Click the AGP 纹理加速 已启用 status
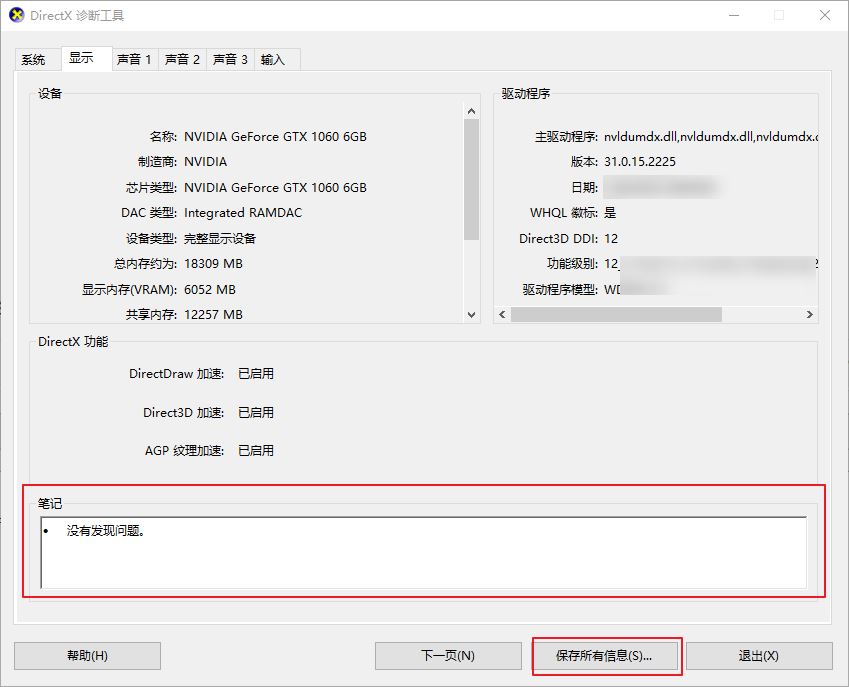Viewport: 849px width, 687px height. point(256,450)
